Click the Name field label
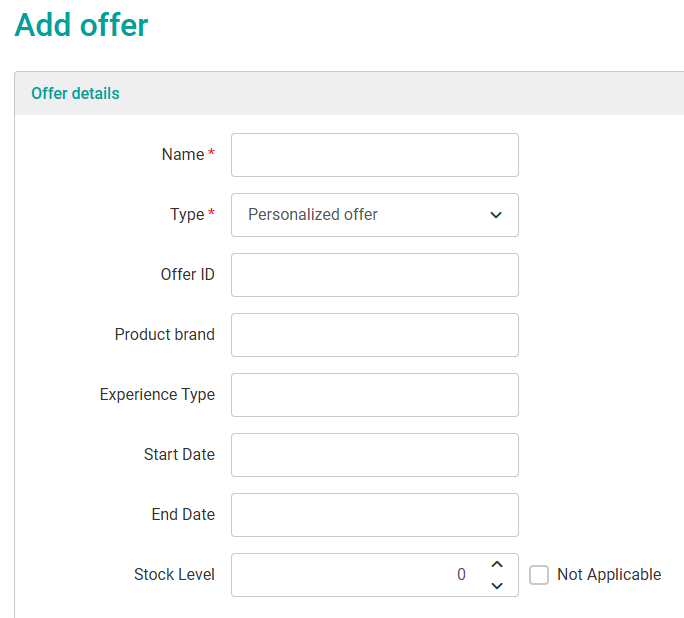The image size is (684, 618). tap(183, 155)
